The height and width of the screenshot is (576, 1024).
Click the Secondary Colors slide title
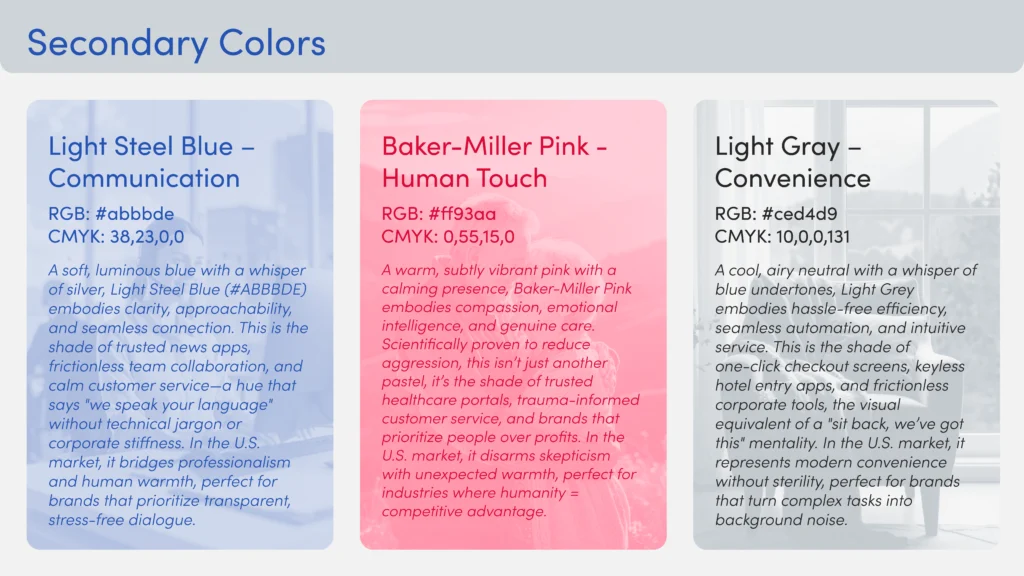(176, 43)
